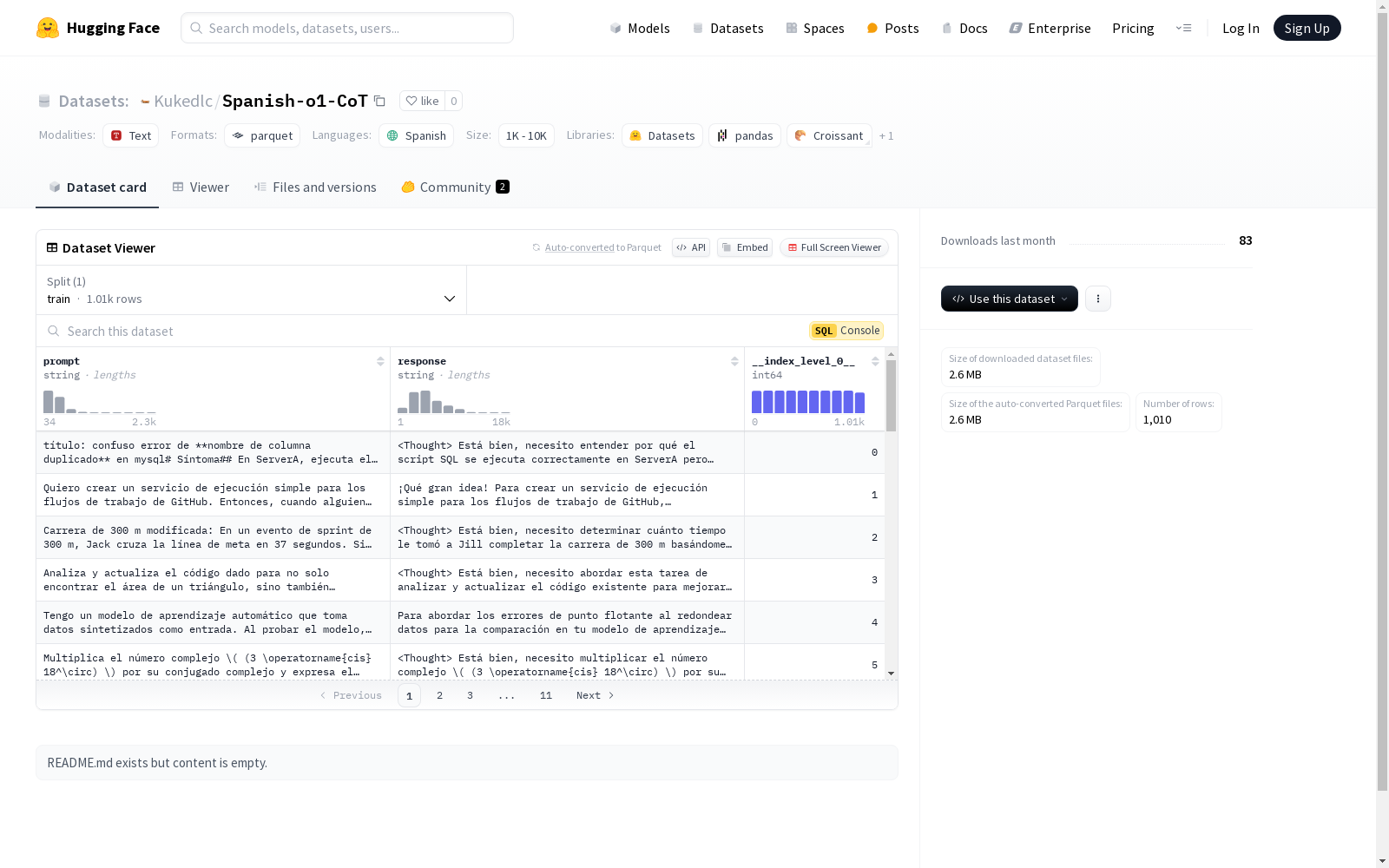
Task: Open Docs in the top navigation
Action: pyautogui.click(x=964, y=28)
